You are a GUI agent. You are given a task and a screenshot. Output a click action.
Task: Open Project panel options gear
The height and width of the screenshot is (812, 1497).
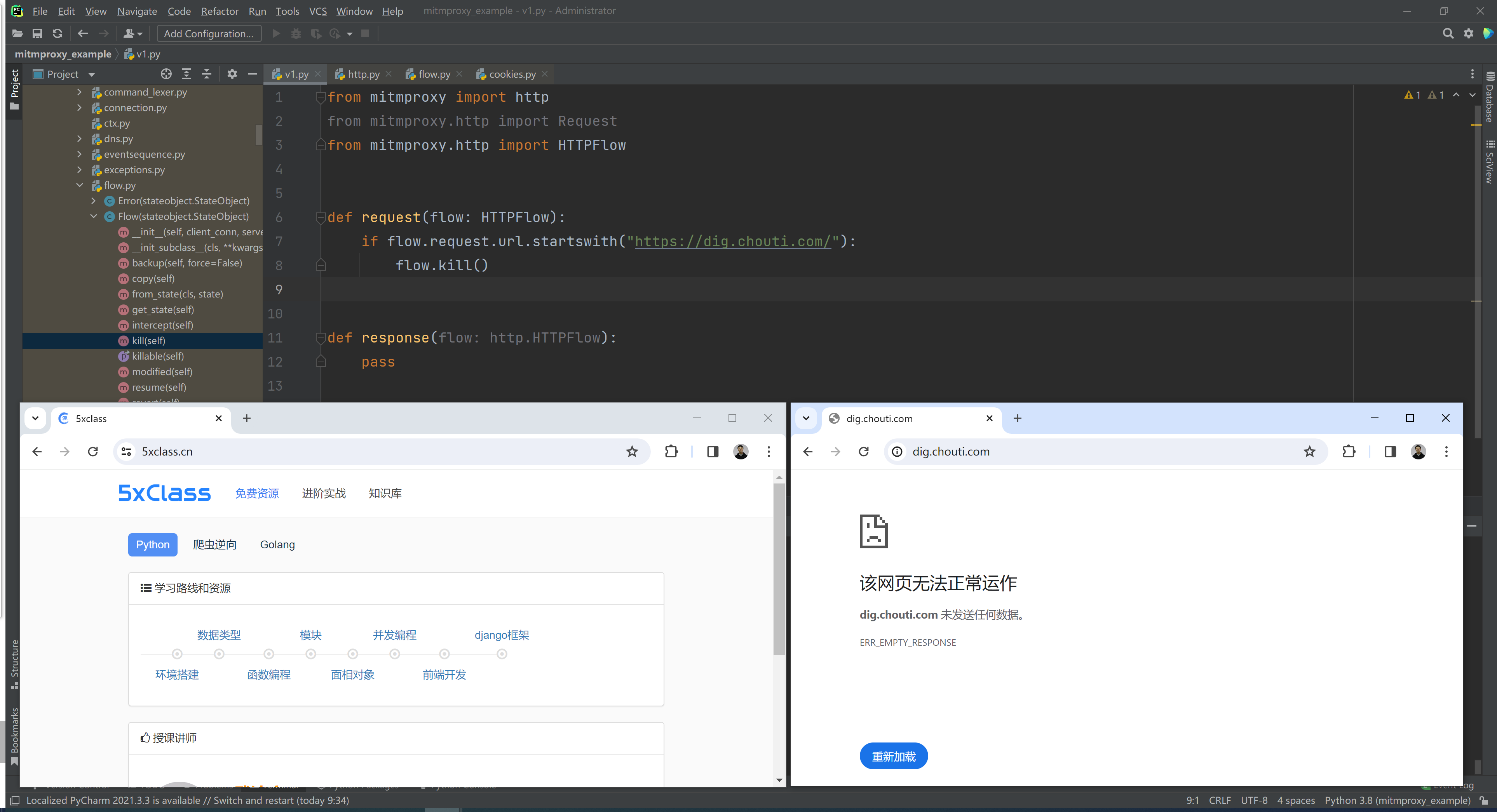(232, 74)
